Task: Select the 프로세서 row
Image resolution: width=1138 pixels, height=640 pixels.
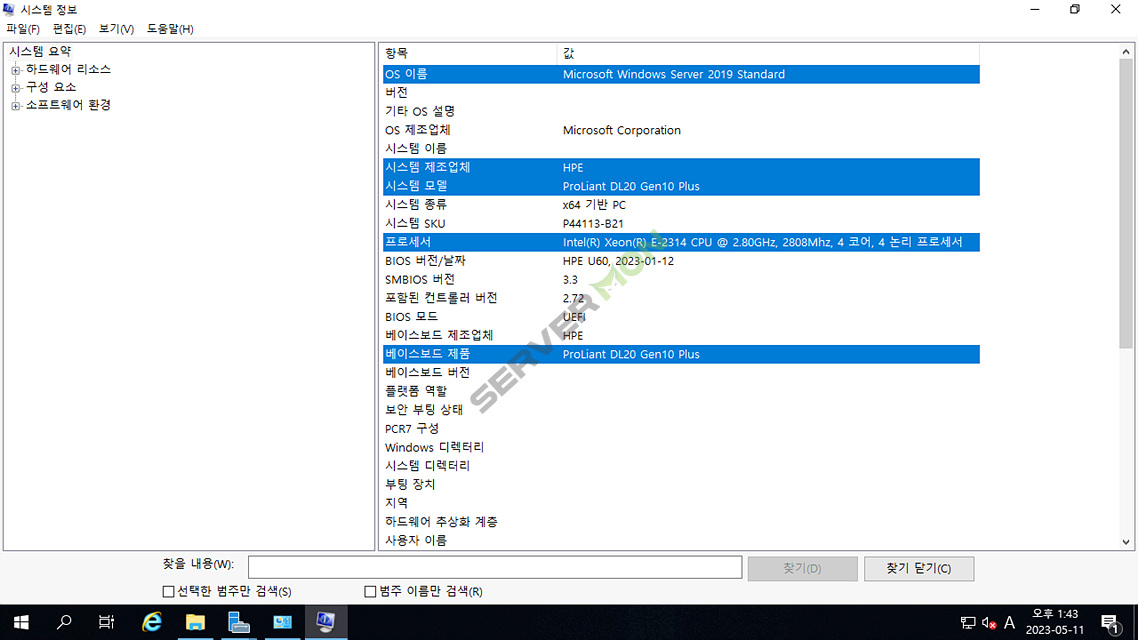Action: [681, 242]
